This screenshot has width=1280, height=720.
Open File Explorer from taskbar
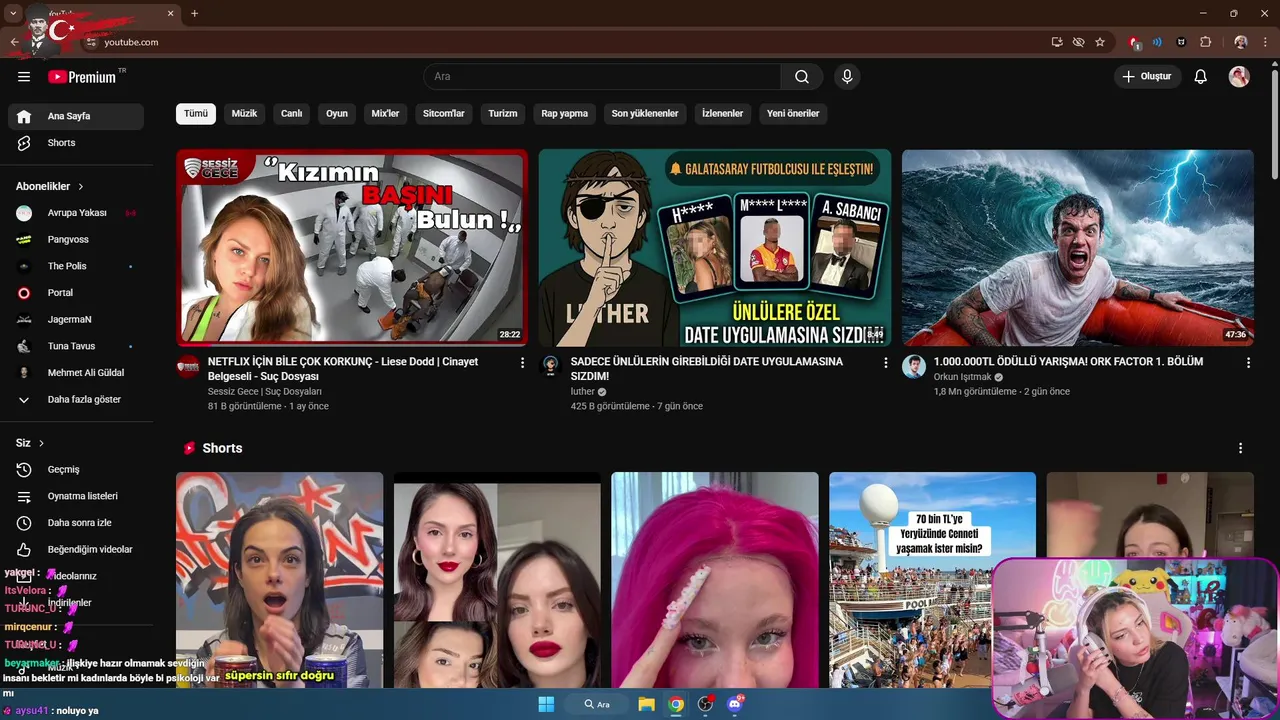646,704
